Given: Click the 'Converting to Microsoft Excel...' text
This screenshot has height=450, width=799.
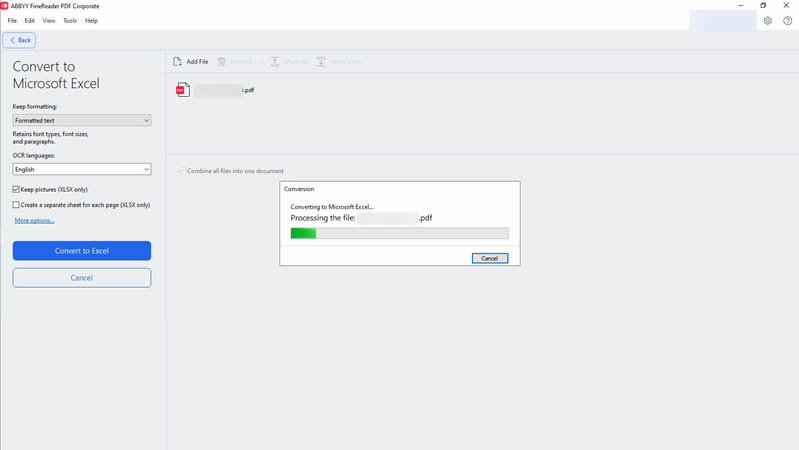Looking at the screenshot, I should click(332, 207).
